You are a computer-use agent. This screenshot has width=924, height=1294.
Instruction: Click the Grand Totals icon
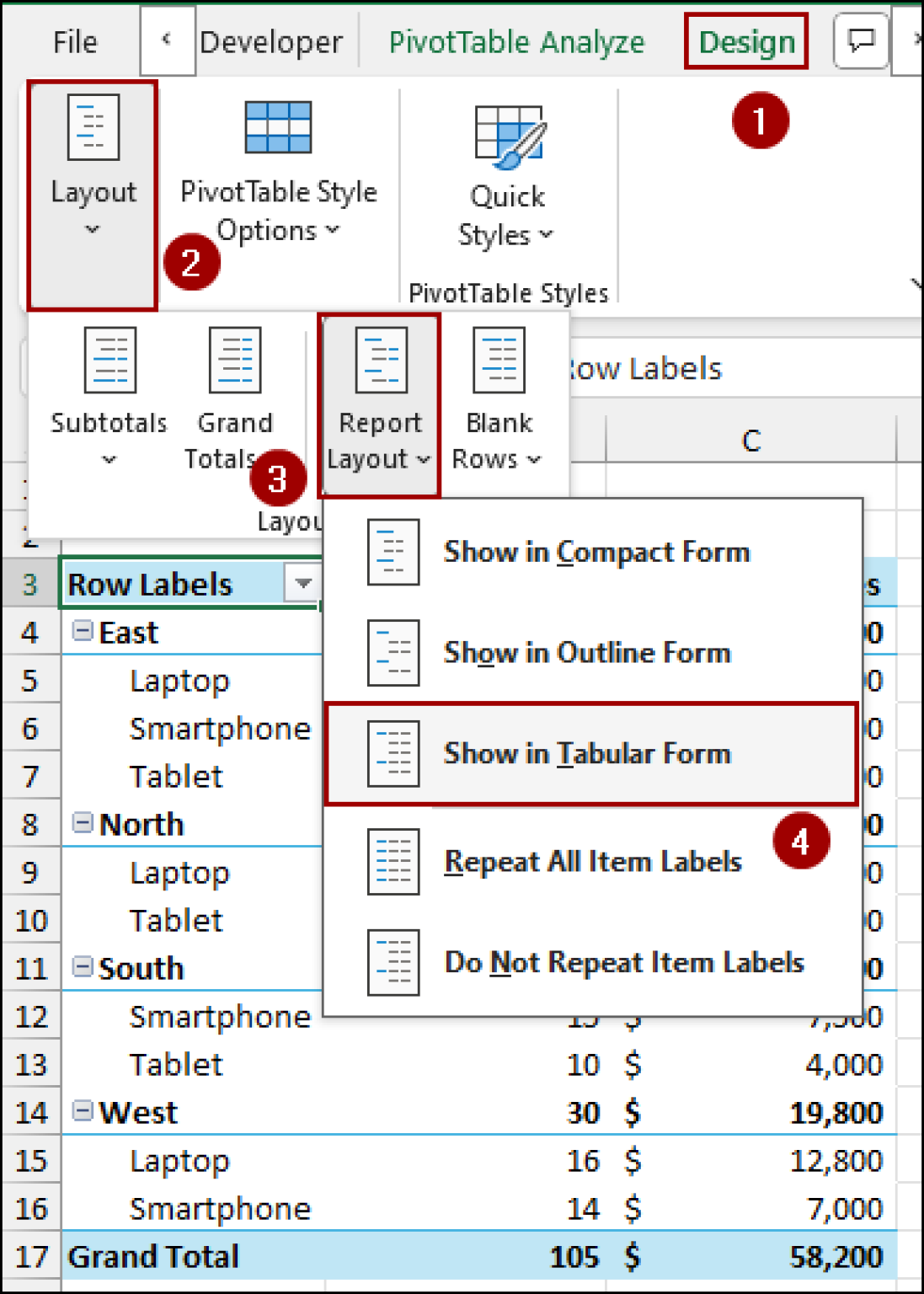tap(234, 361)
